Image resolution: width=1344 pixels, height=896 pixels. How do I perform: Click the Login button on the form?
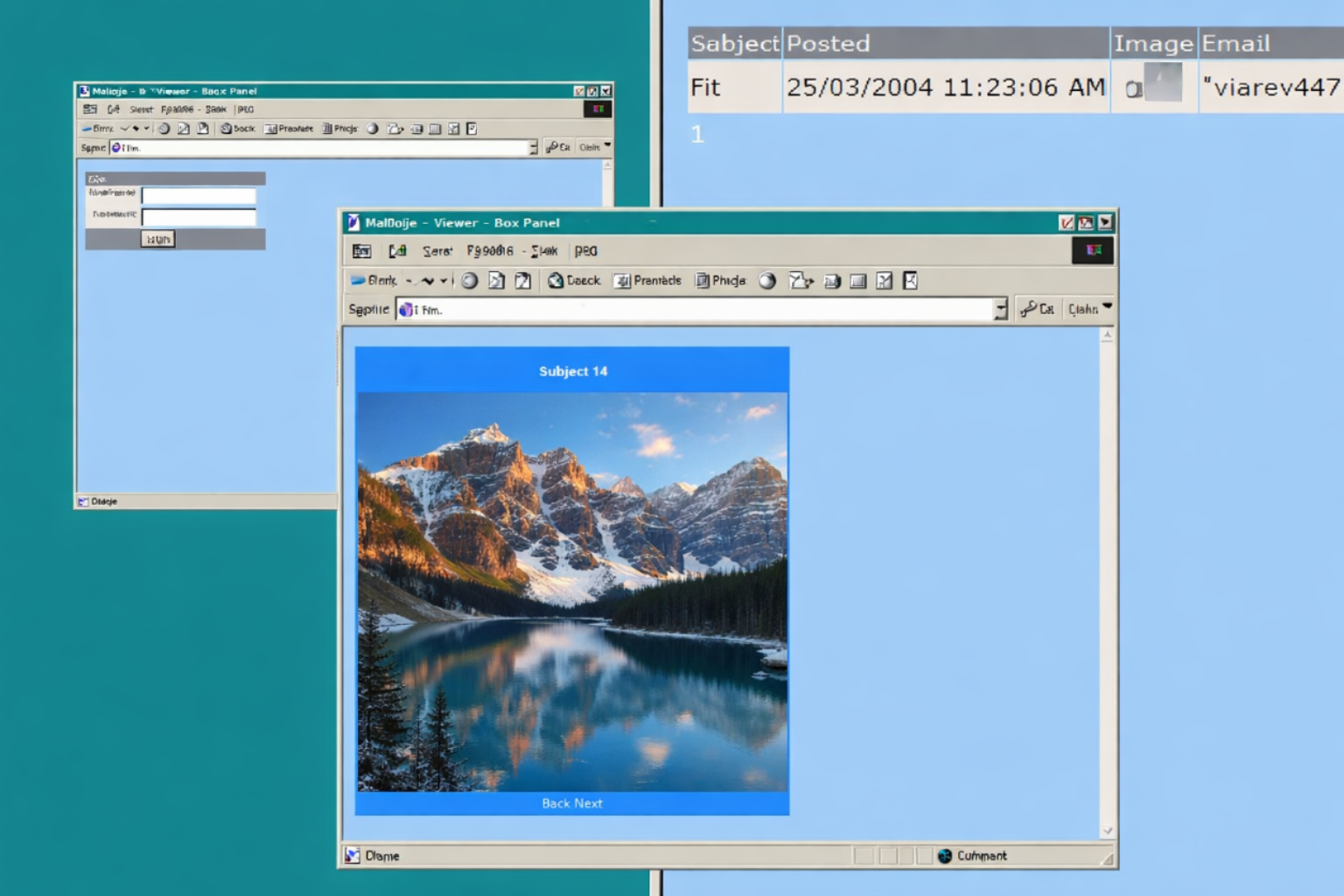(x=157, y=238)
